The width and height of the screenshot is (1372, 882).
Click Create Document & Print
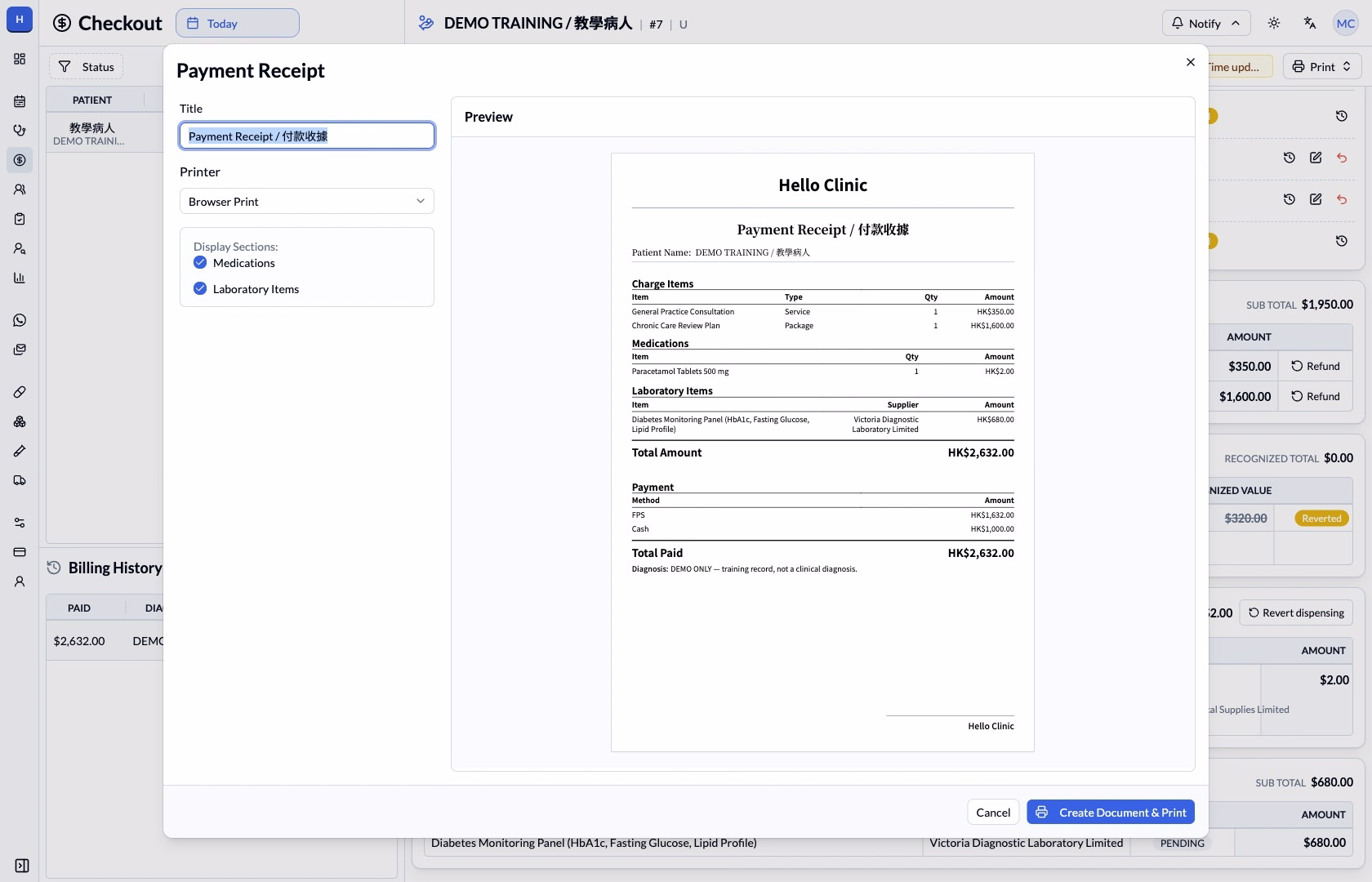pos(1111,812)
